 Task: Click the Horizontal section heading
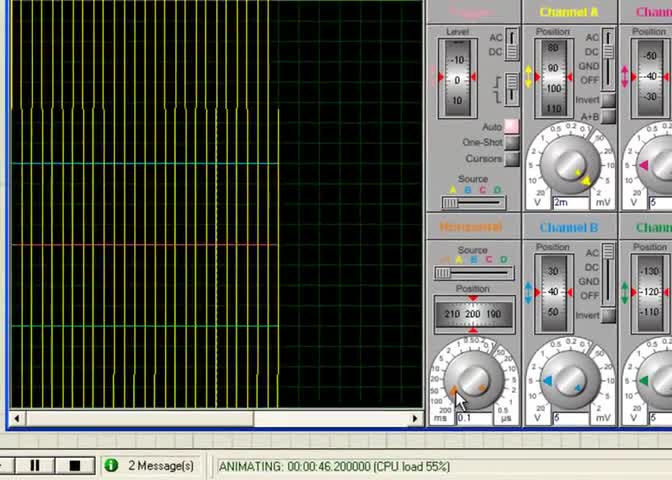[x=471, y=227]
